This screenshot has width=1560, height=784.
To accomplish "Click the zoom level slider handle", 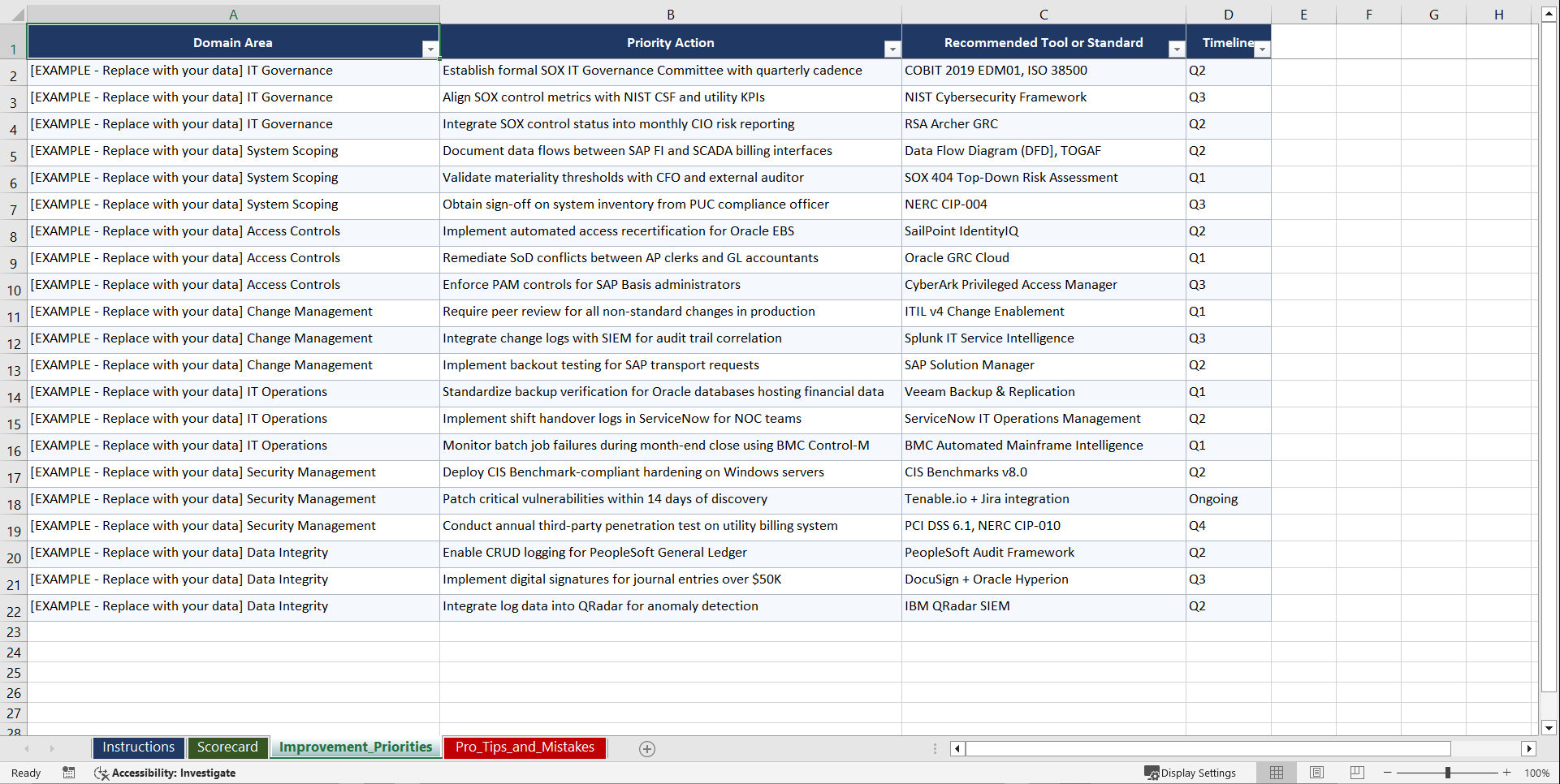I will (1448, 773).
